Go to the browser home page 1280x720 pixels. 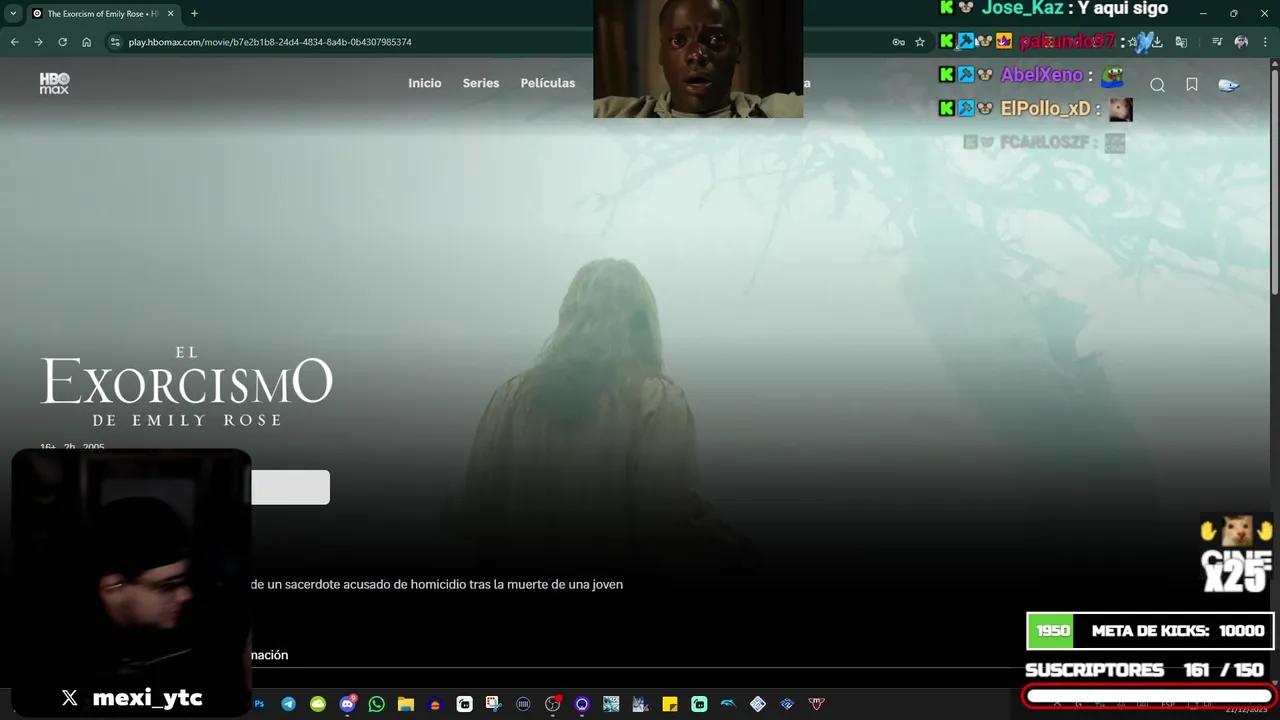point(87,42)
